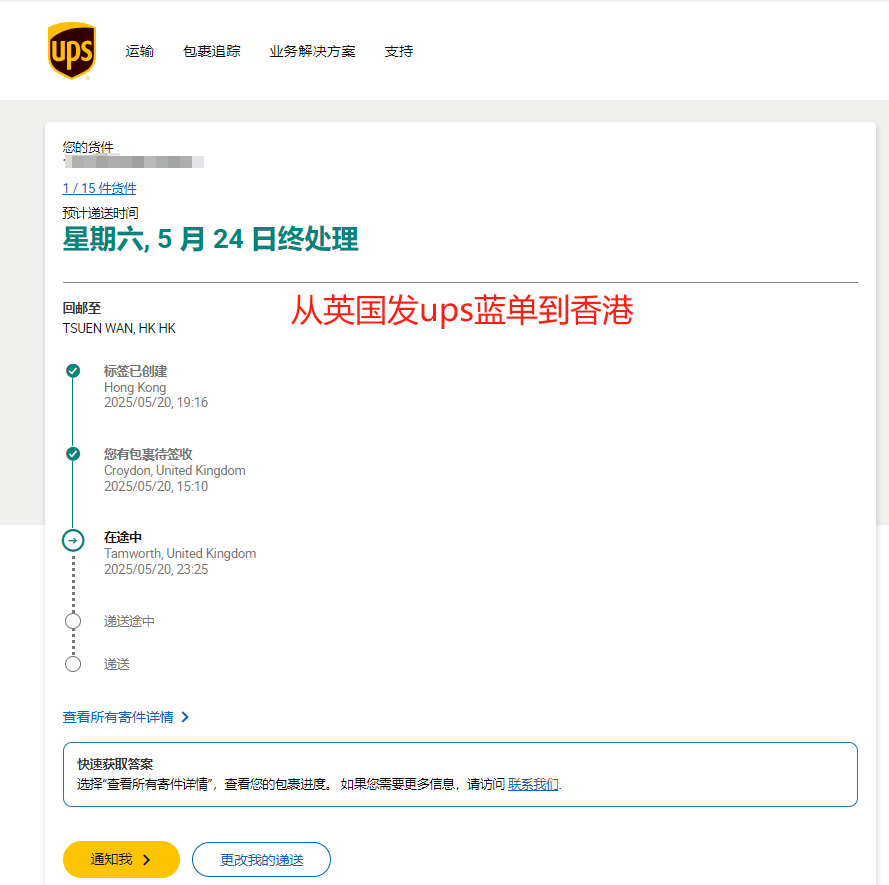Open the 支持 menu
Screen dimensions: 889x885
[x=399, y=51]
